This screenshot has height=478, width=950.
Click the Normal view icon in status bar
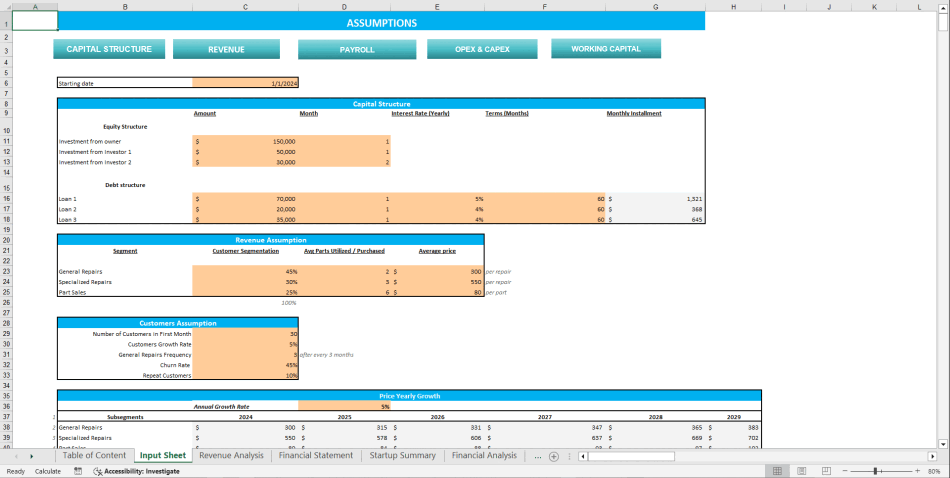click(x=776, y=471)
